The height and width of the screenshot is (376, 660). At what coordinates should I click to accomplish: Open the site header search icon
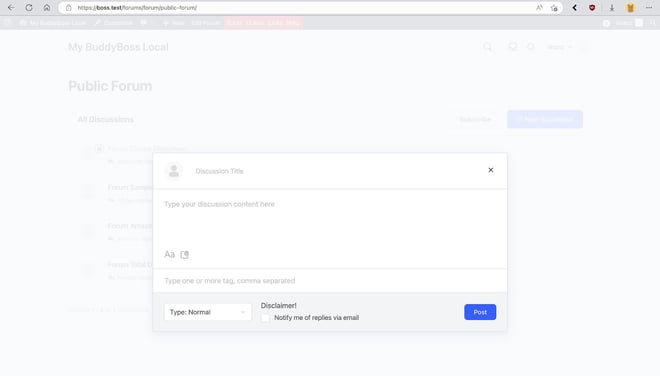pyautogui.click(x=487, y=47)
